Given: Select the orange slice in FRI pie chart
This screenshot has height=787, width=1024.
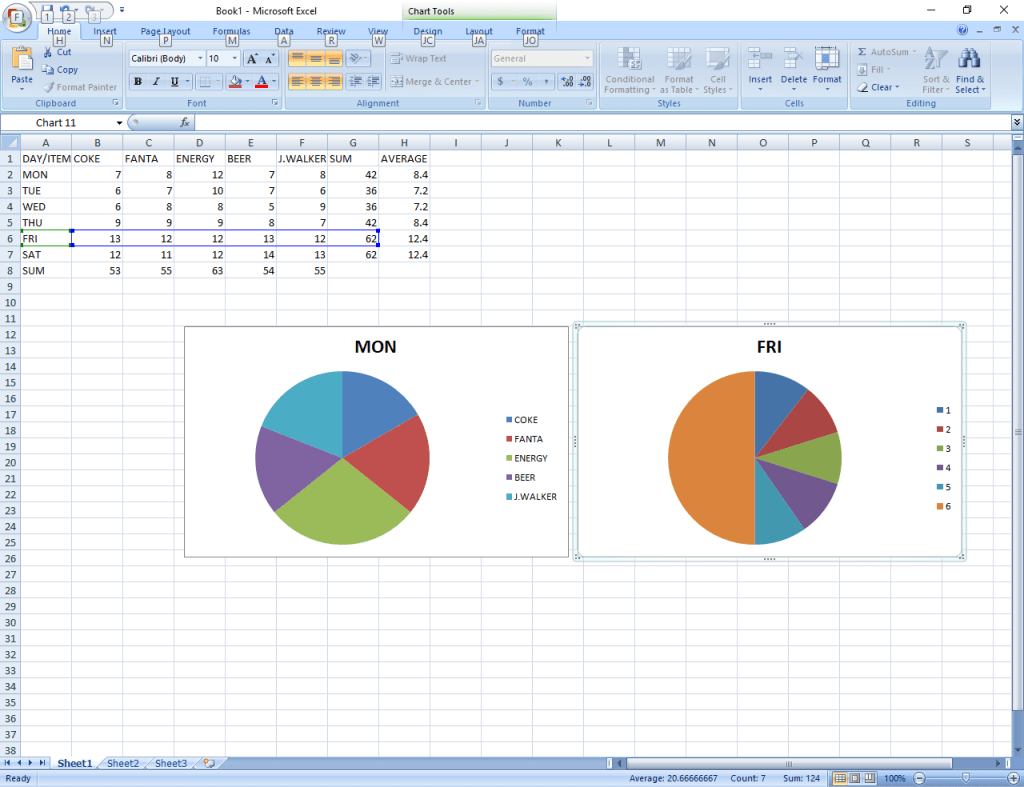Looking at the screenshot, I should tap(705, 458).
